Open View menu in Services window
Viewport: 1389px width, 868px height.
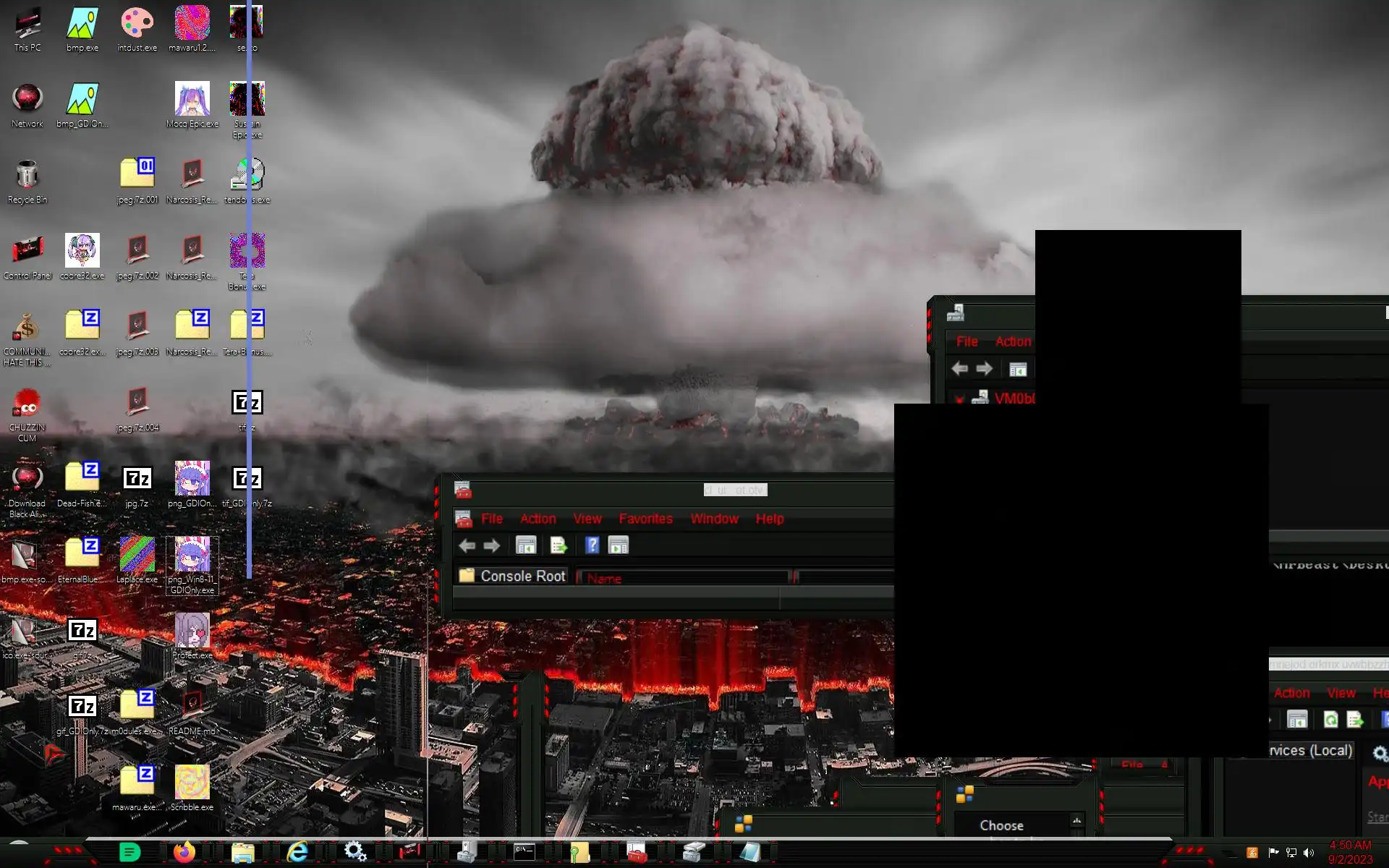(x=1341, y=693)
